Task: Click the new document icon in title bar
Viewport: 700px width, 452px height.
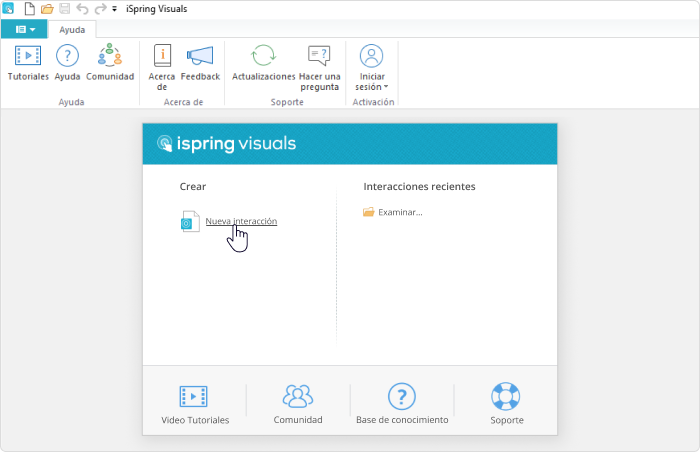Action: [x=29, y=8]
